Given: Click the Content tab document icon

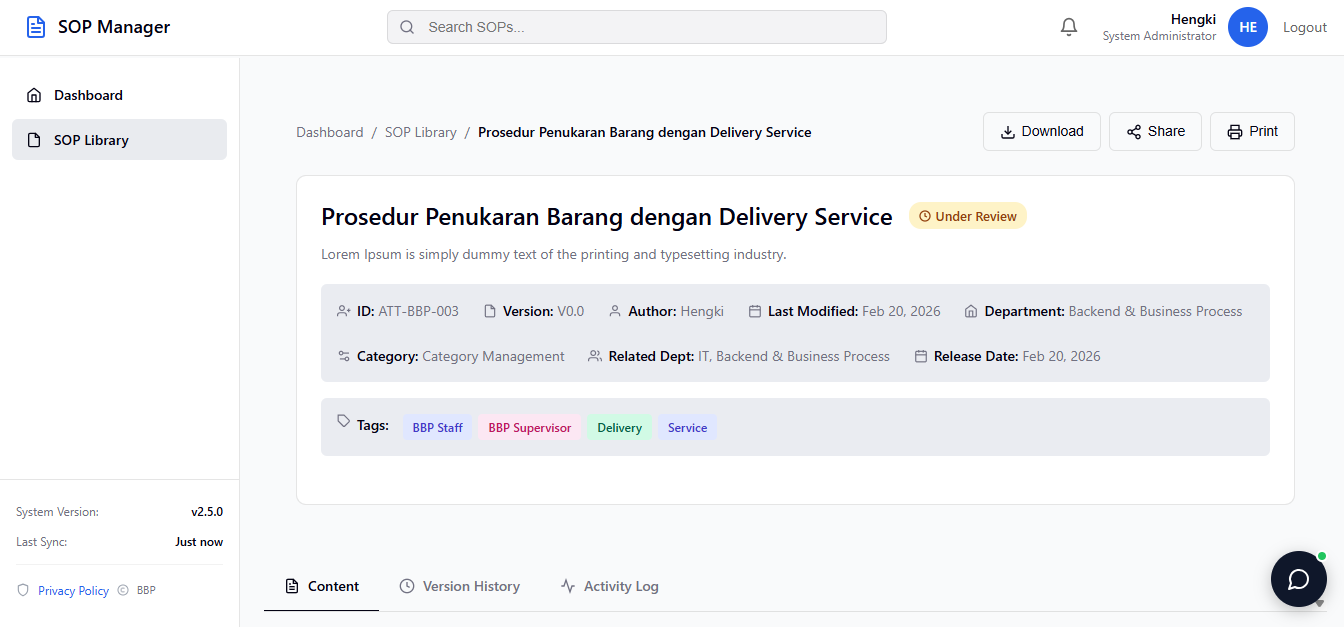Looking at the screenshot, I should coord(292,586).
